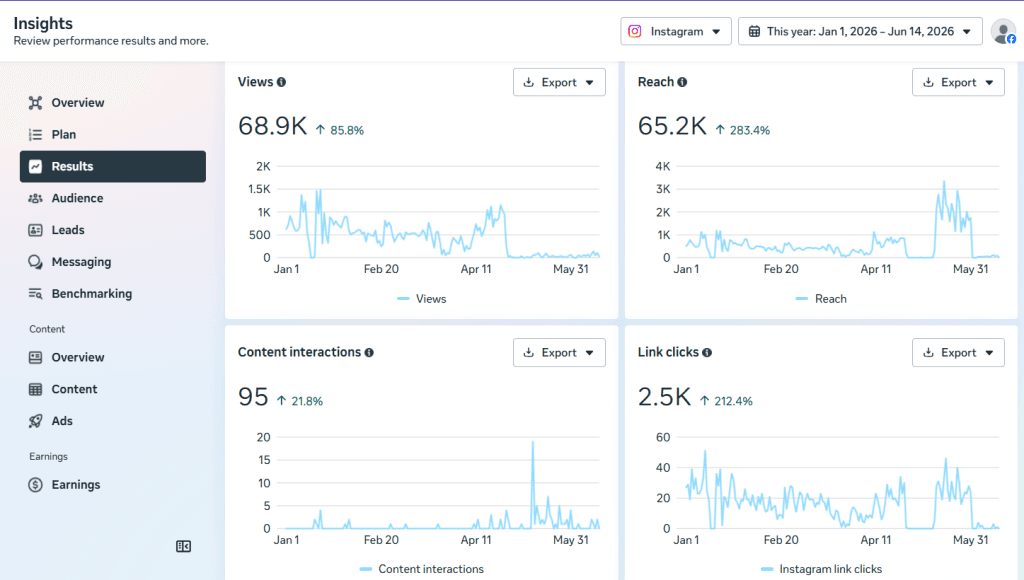1024x580 pixels.
Task: Click the Reach info icon
Action: (x=682, y=82)
